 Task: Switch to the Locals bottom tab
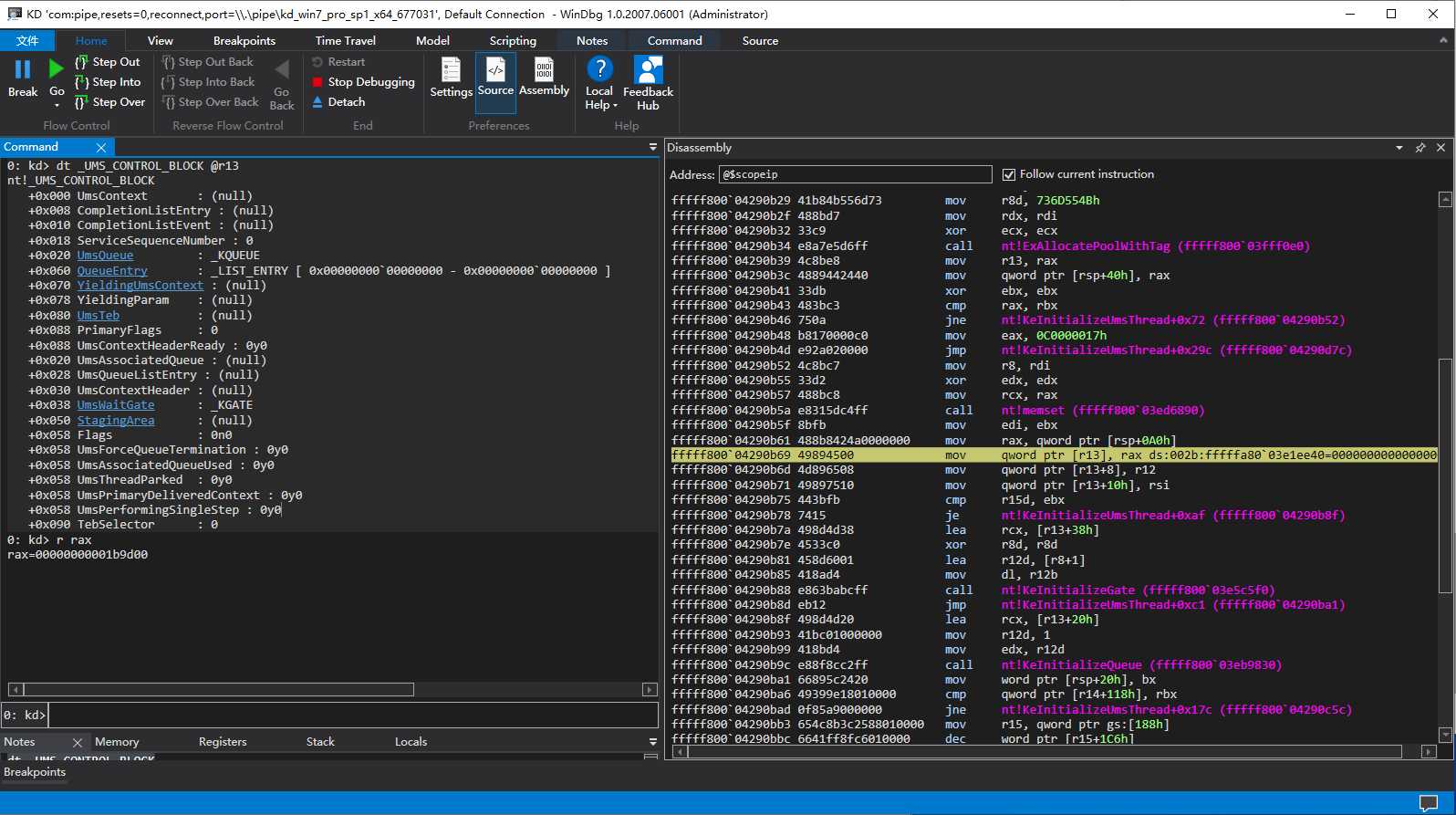coord(411,742)
